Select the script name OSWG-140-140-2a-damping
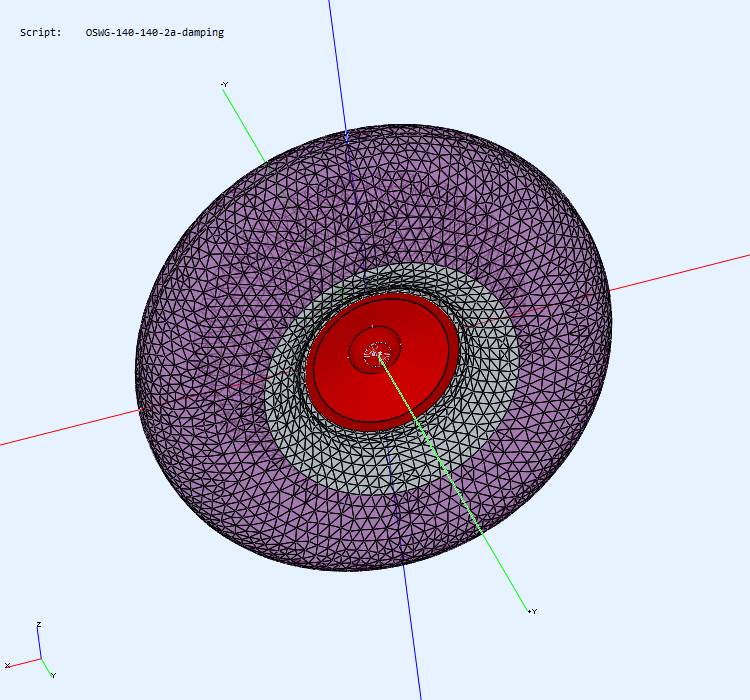Viewport: 750px width, 700px height. pyautogui.click(x=154, y=33)
